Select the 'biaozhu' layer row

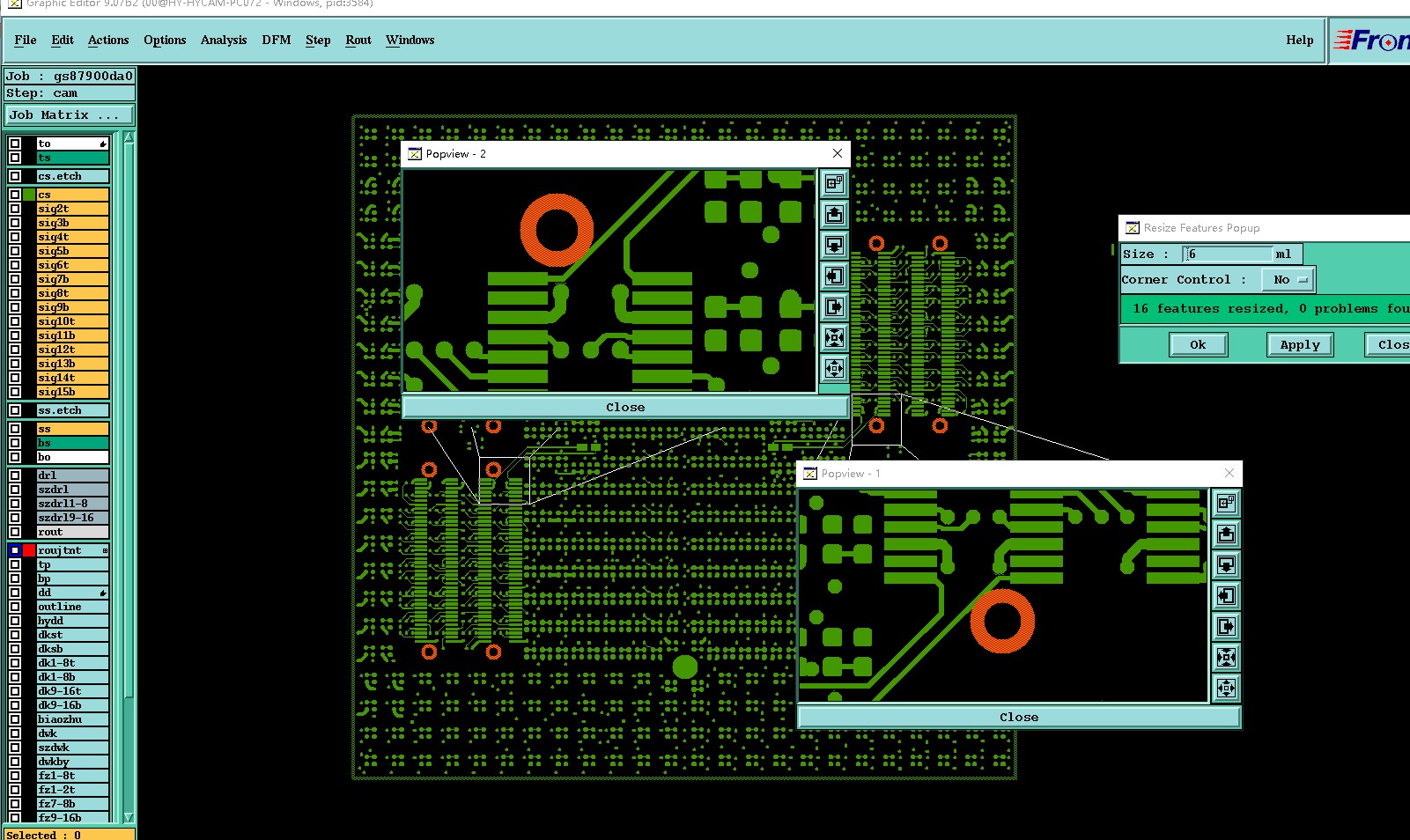[x=72, y=719]
